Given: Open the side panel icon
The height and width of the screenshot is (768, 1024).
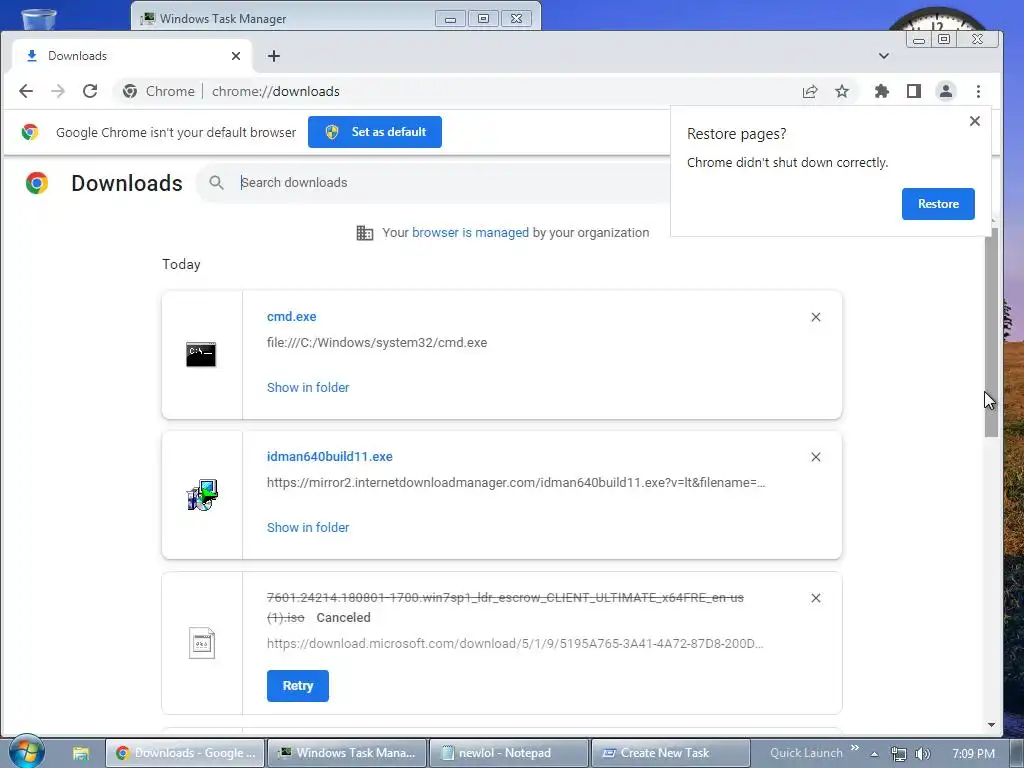Looking at the screenshot, I should point(914,91).
